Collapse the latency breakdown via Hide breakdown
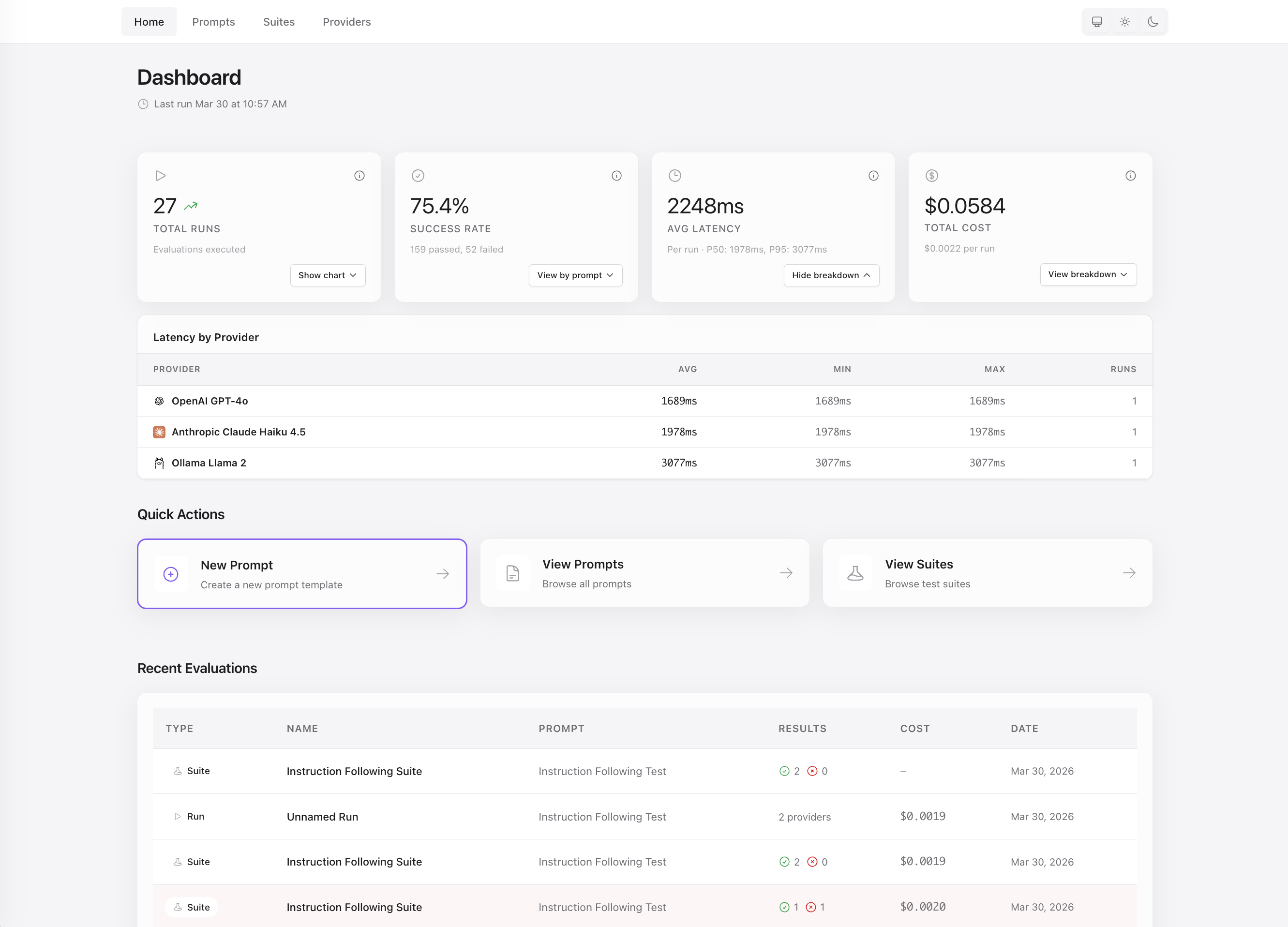Viewport: 1288px width, 927px height. [831, 275]
